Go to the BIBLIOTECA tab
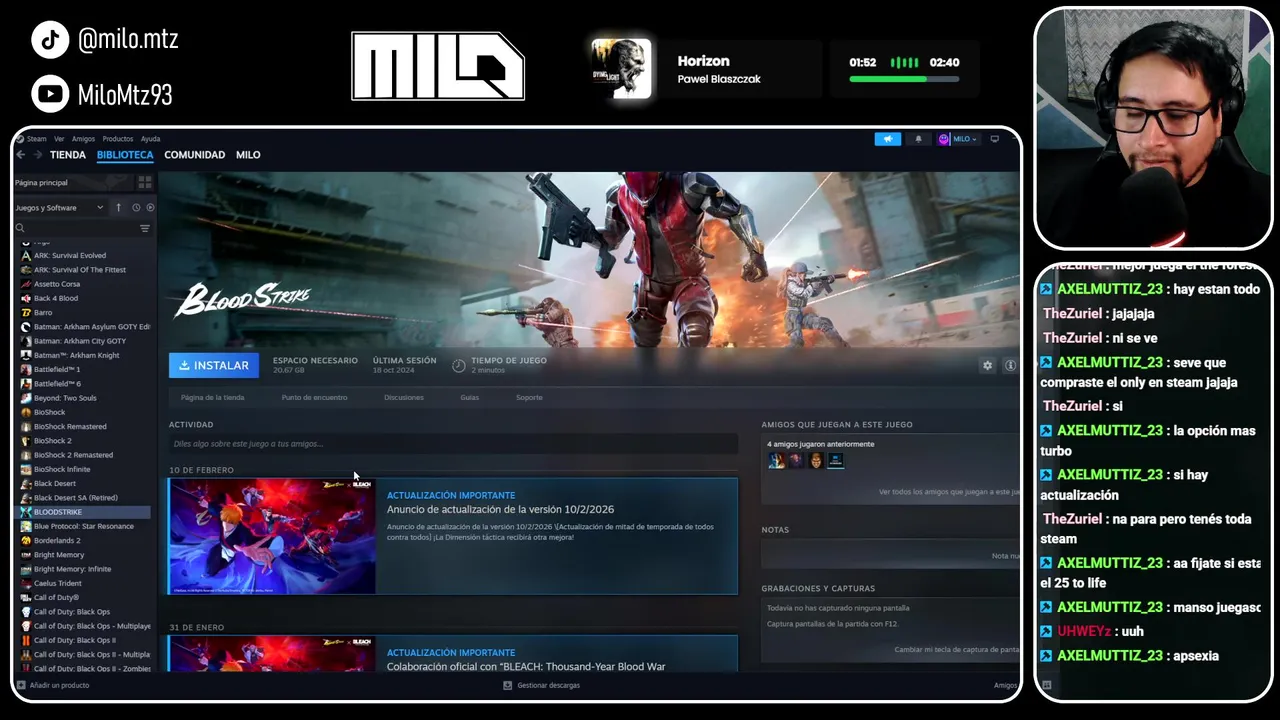Viewport: 1280px width, 720px height. point(125,155)
